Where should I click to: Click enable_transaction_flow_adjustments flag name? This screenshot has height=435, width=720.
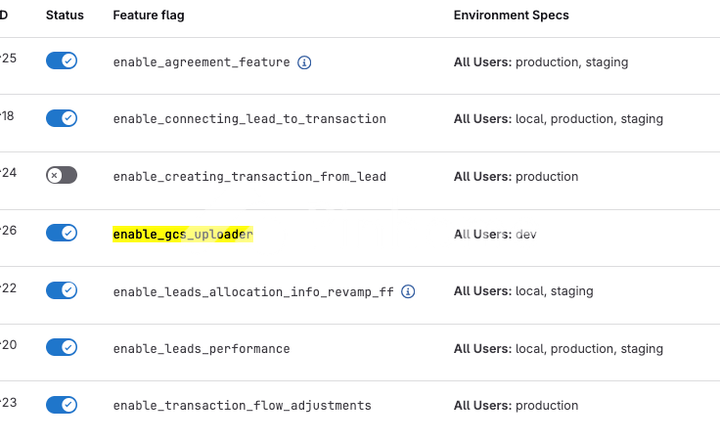[242, 406]
